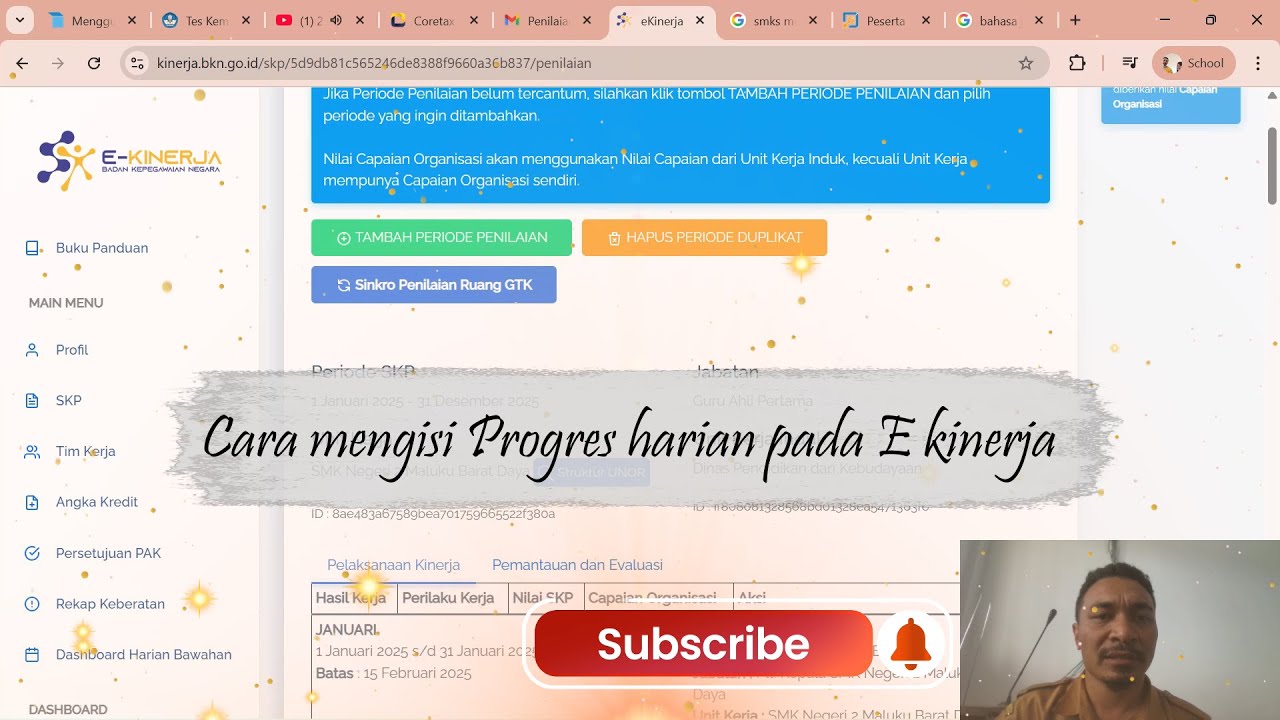Select the Pelaksanaan Kinerja tab
Image resolution: width=1280 pixels, height=720 pixels.
pos(394,565)
